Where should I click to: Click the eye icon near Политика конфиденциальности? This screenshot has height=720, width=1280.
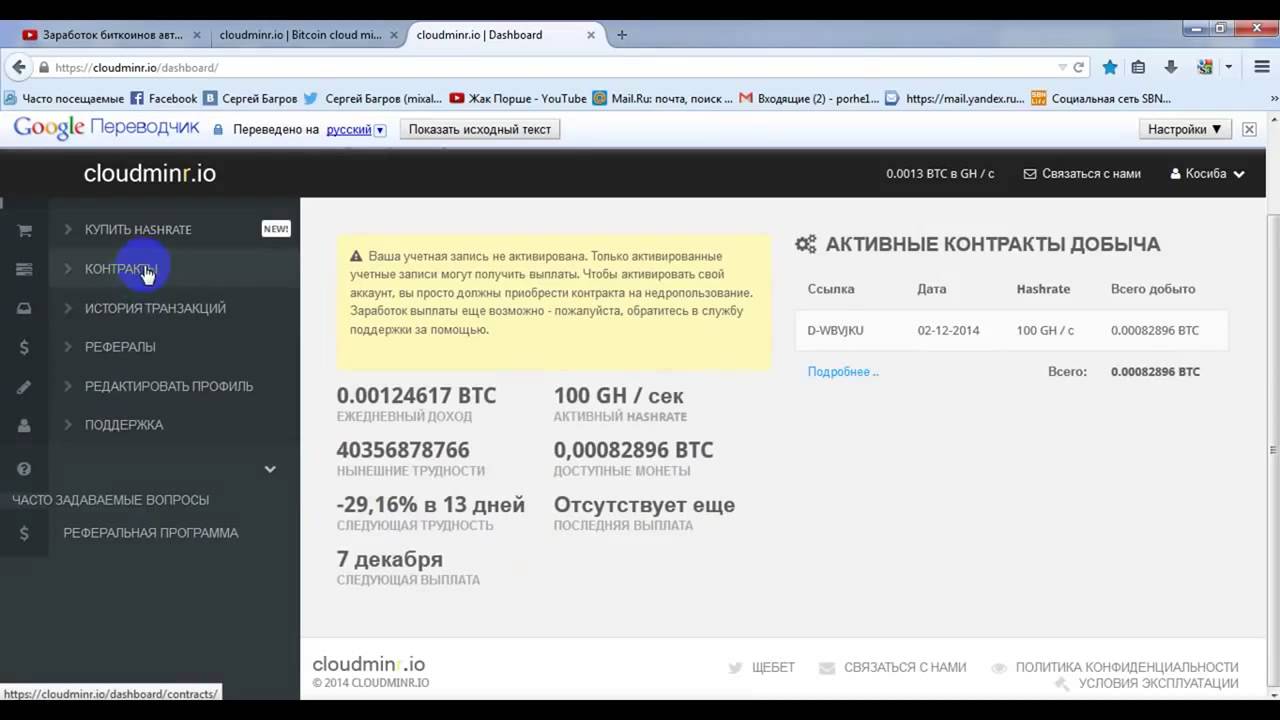(x=998, y=668)
